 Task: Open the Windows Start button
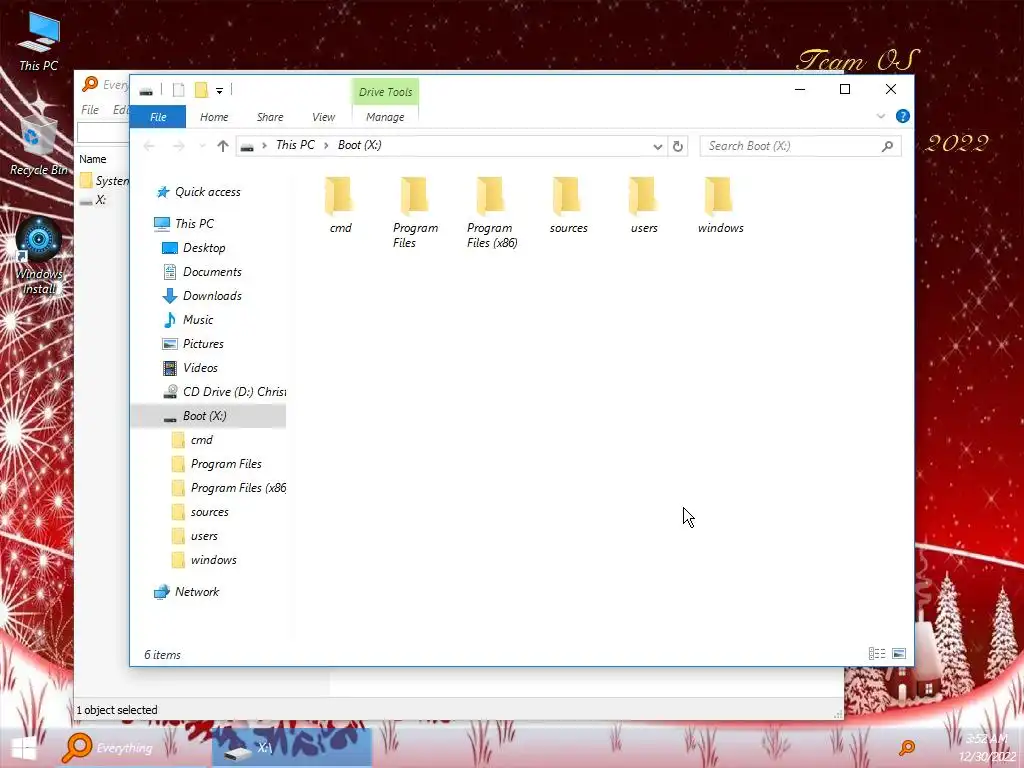[x=24, y=748]
